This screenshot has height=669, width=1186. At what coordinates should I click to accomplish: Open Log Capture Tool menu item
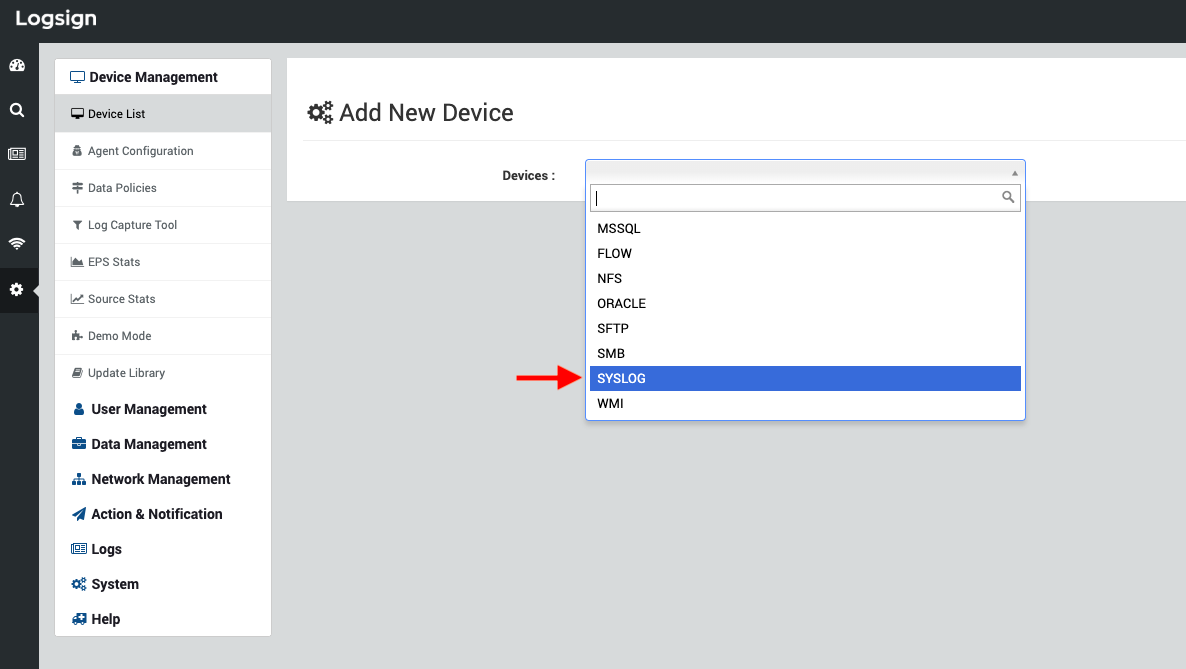163,225
